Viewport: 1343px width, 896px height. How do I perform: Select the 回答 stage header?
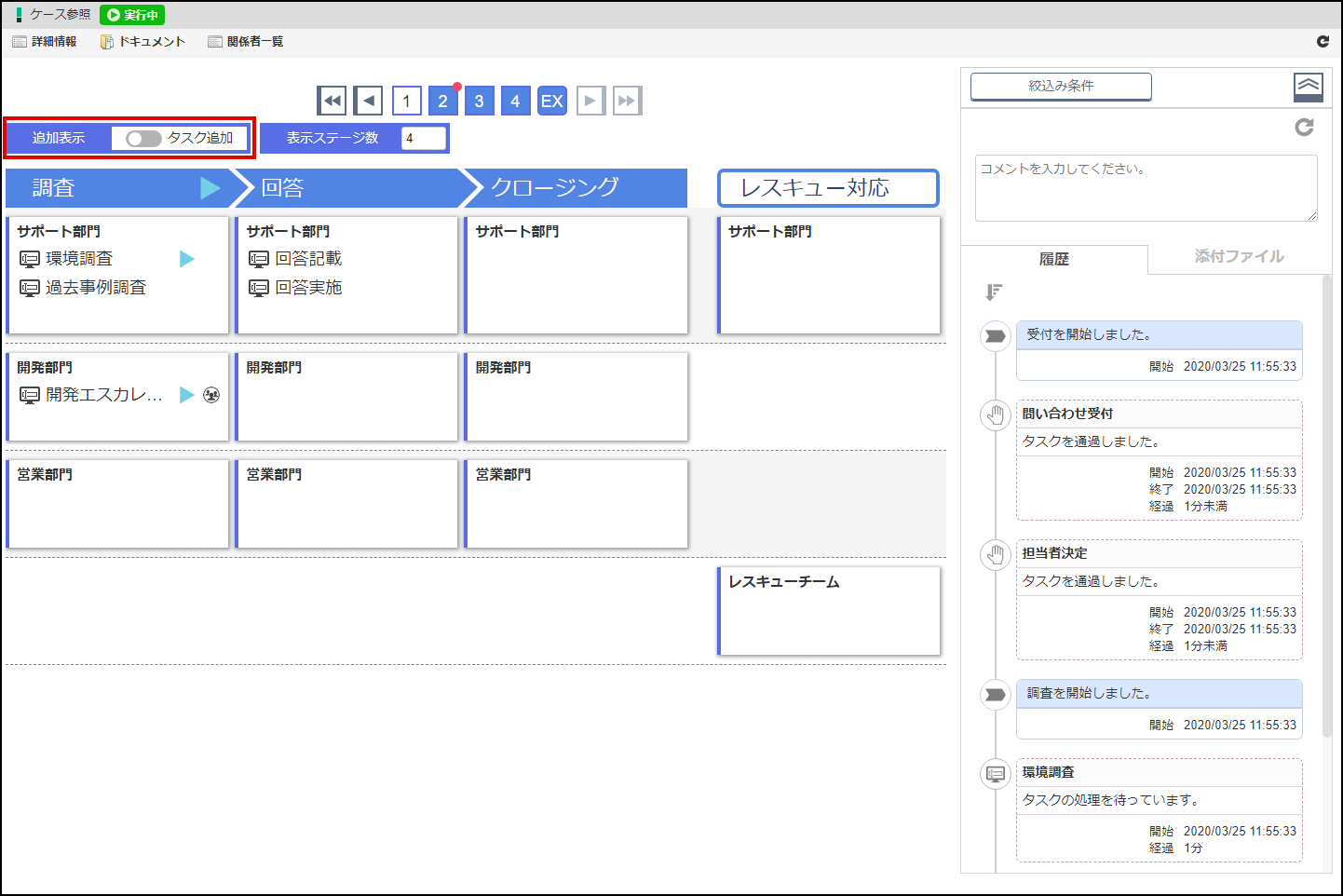click(346, 188)
